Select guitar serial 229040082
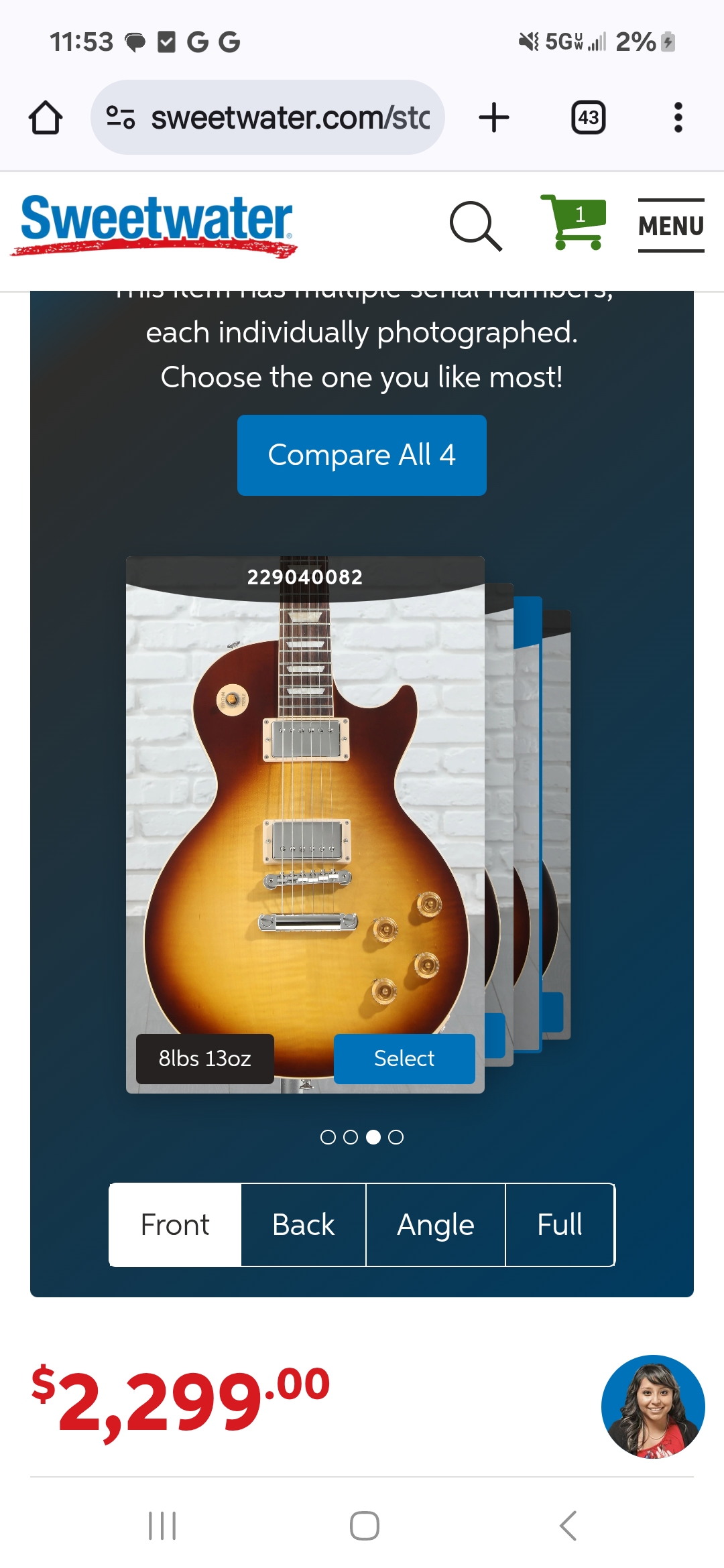 [x=404, y=1059]
